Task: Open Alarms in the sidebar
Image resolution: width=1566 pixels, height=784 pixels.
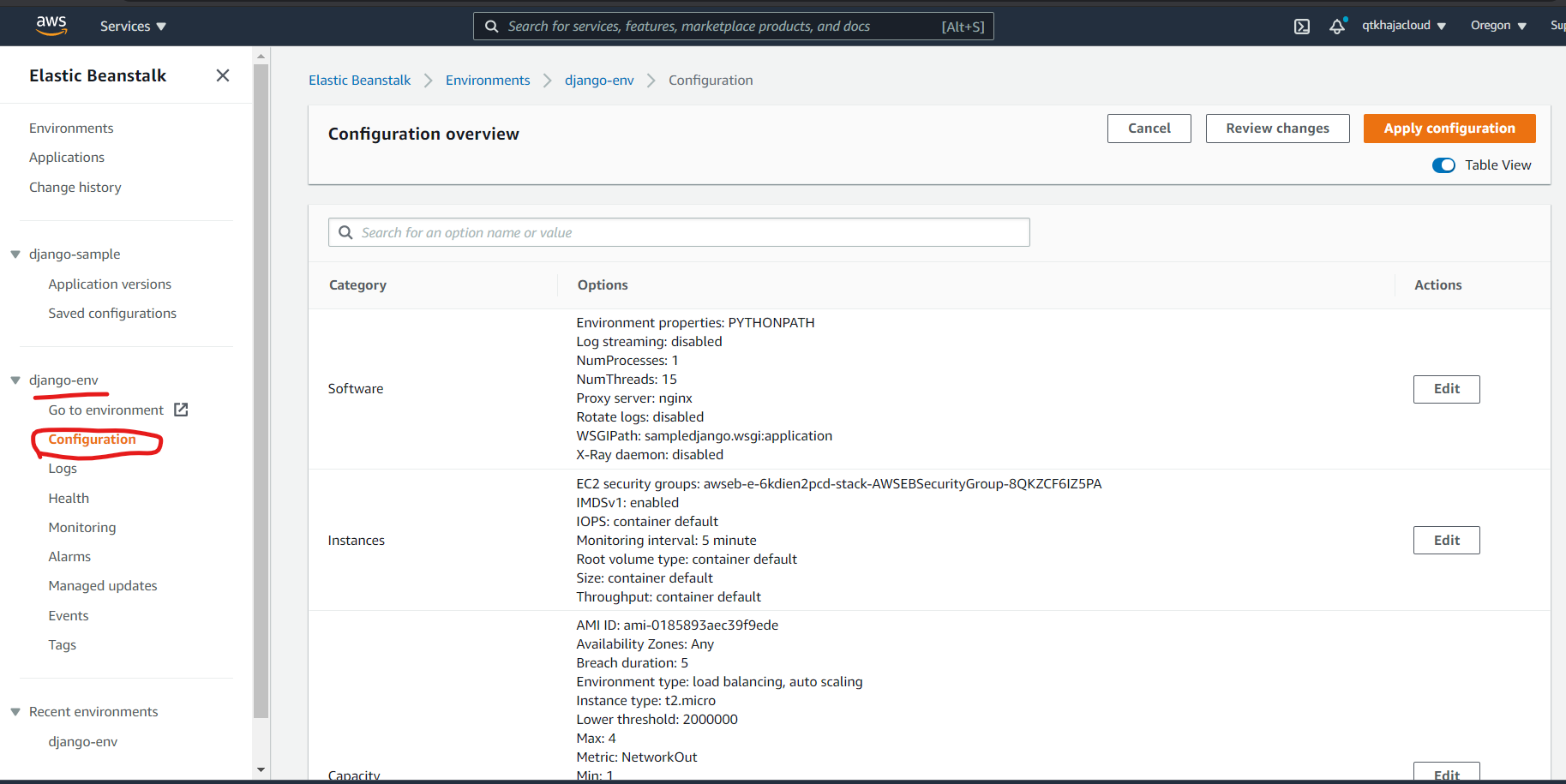Action: click(x=69, y=557)
